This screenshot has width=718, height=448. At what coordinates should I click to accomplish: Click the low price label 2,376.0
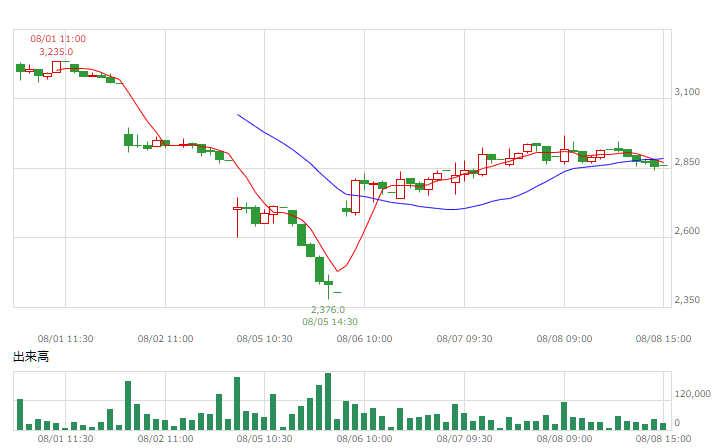point(328,310)
